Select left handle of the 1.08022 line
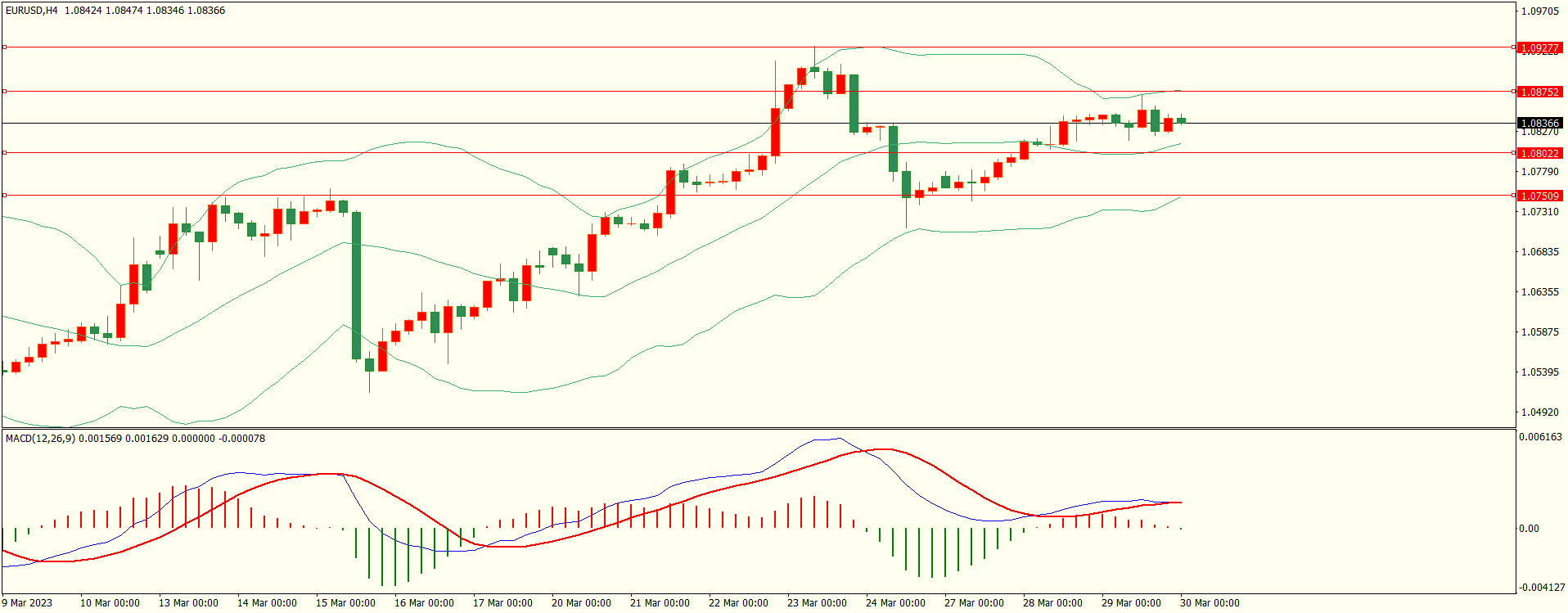1568x613 pixels. (4, 153)
